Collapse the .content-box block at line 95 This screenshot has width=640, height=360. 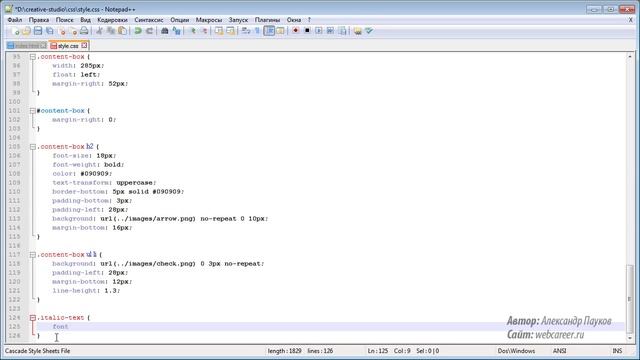coord(33,57)
